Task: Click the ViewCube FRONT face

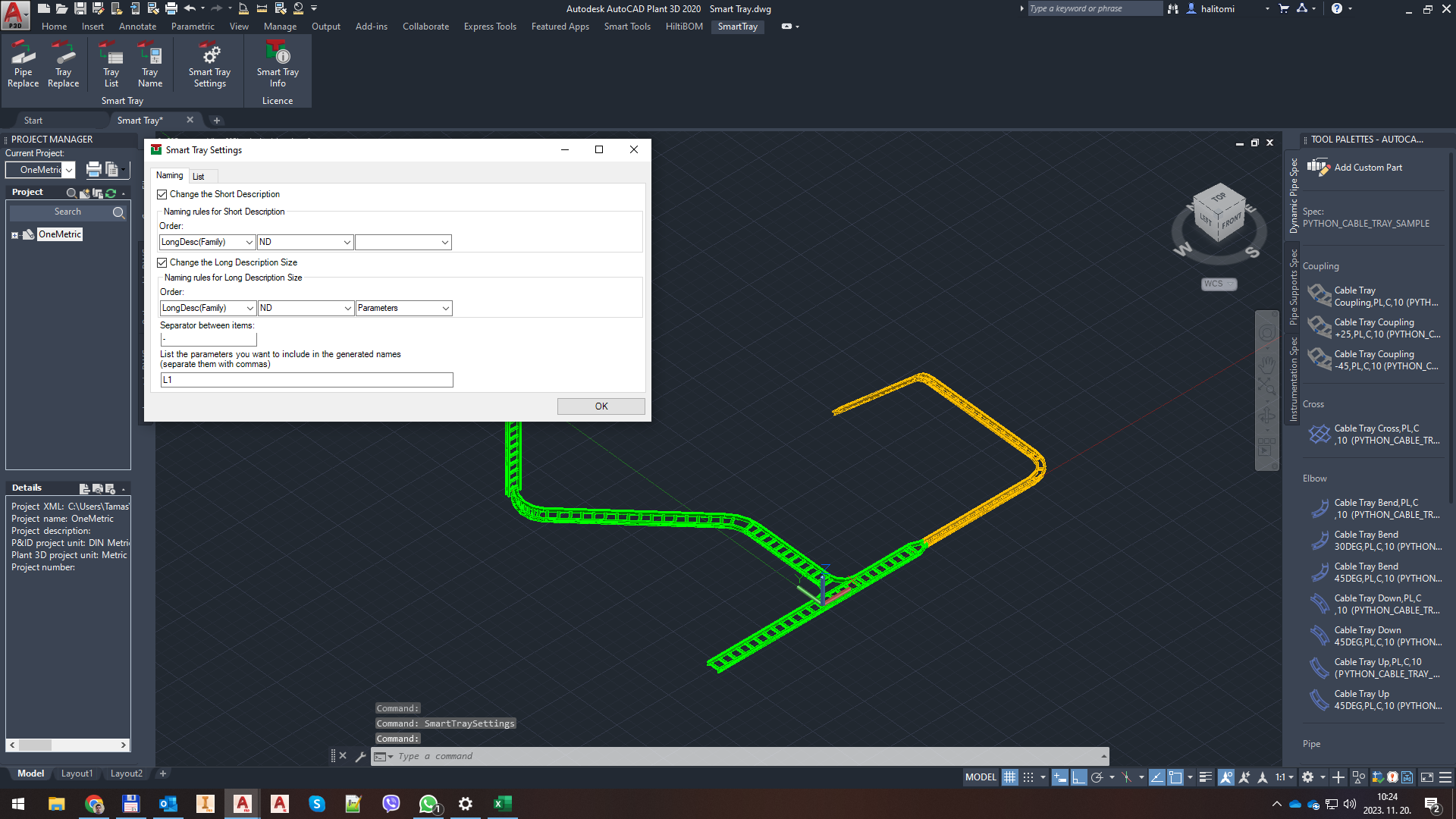Action: click(x=1232, y=221)
